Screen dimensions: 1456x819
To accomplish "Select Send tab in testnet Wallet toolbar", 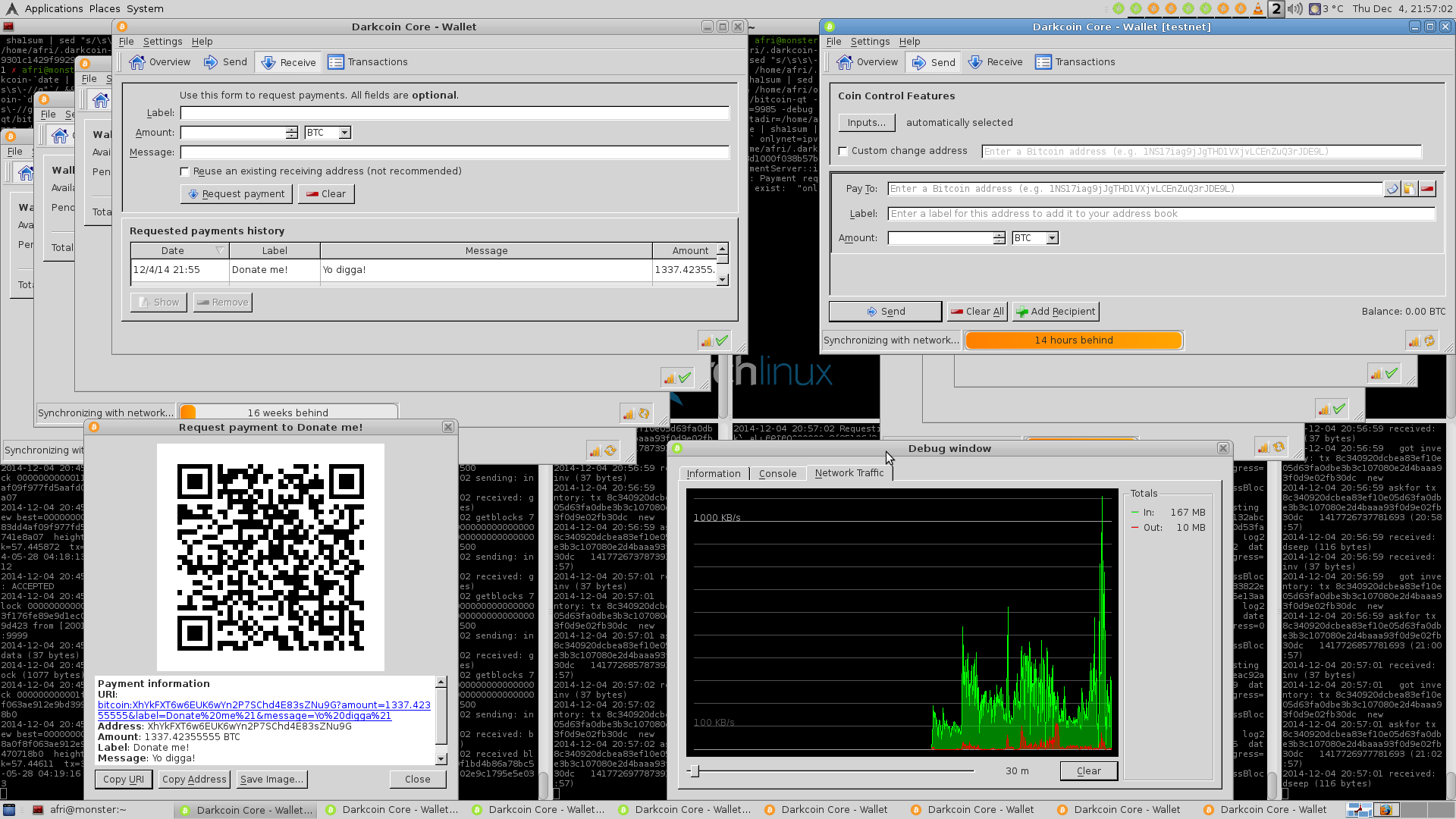I will pos(934,62).
